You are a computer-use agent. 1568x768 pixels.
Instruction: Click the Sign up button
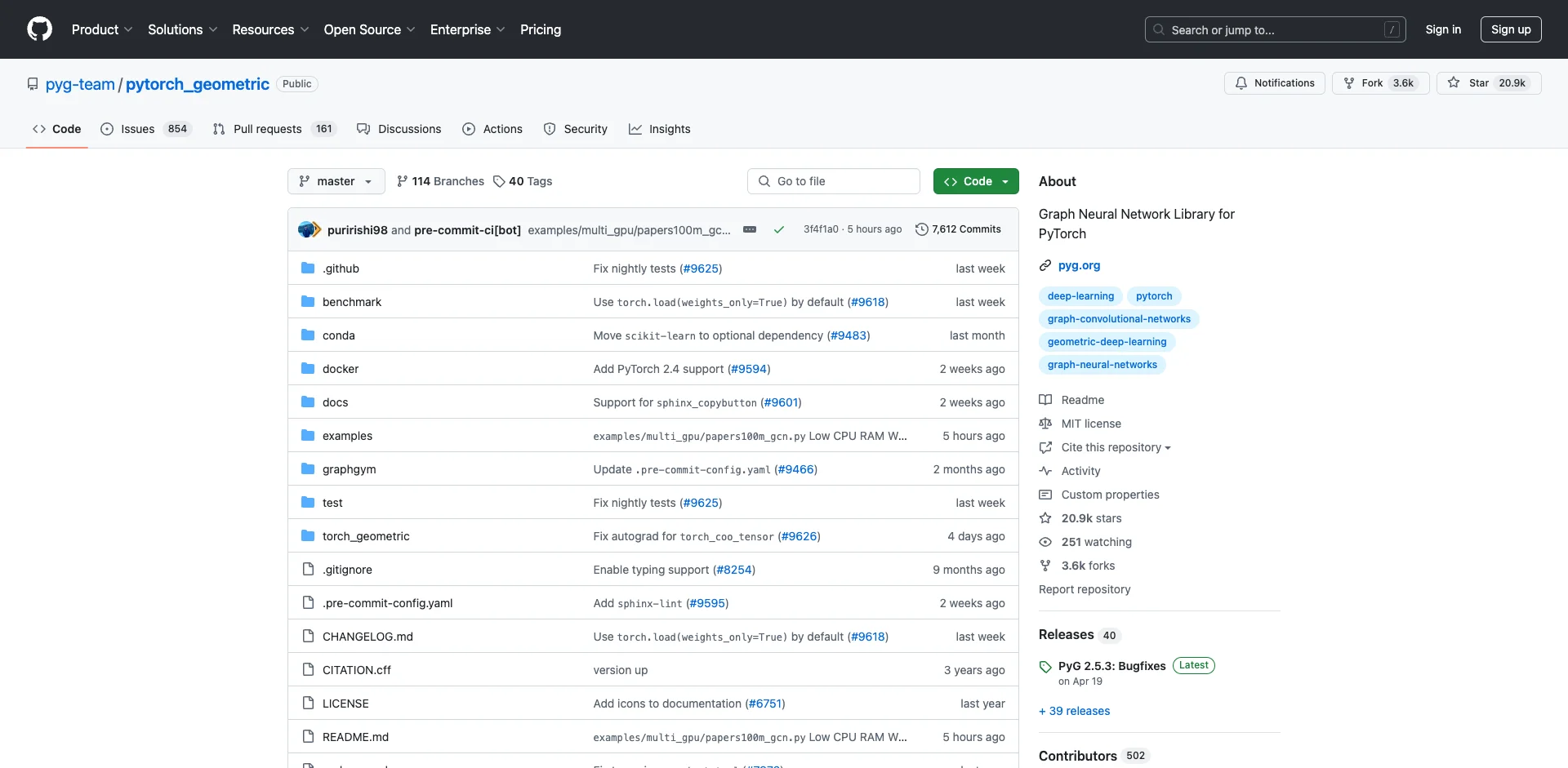(x=1511, y=29)
